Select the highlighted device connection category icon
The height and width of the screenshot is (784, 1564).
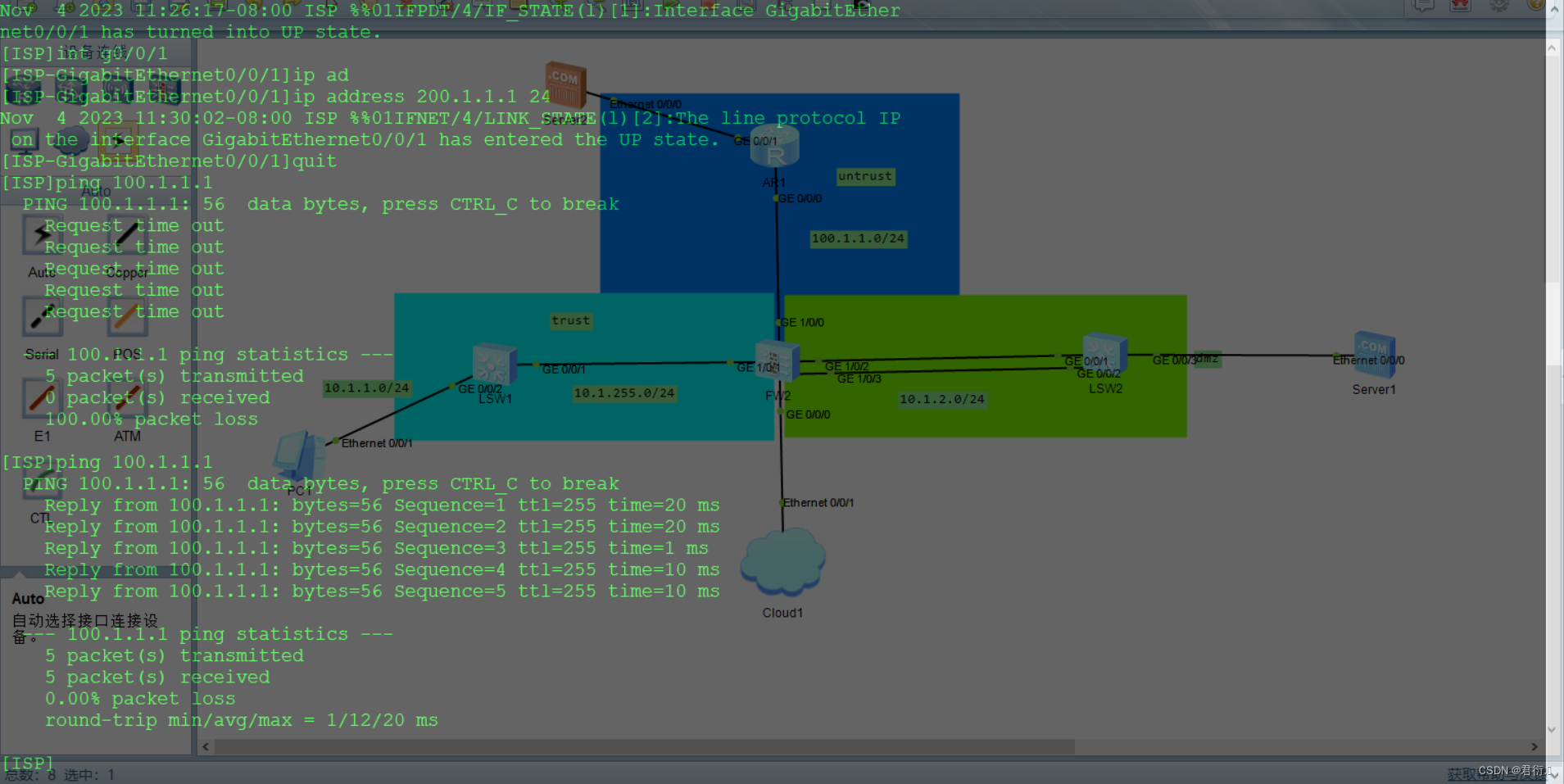(119, 141)
